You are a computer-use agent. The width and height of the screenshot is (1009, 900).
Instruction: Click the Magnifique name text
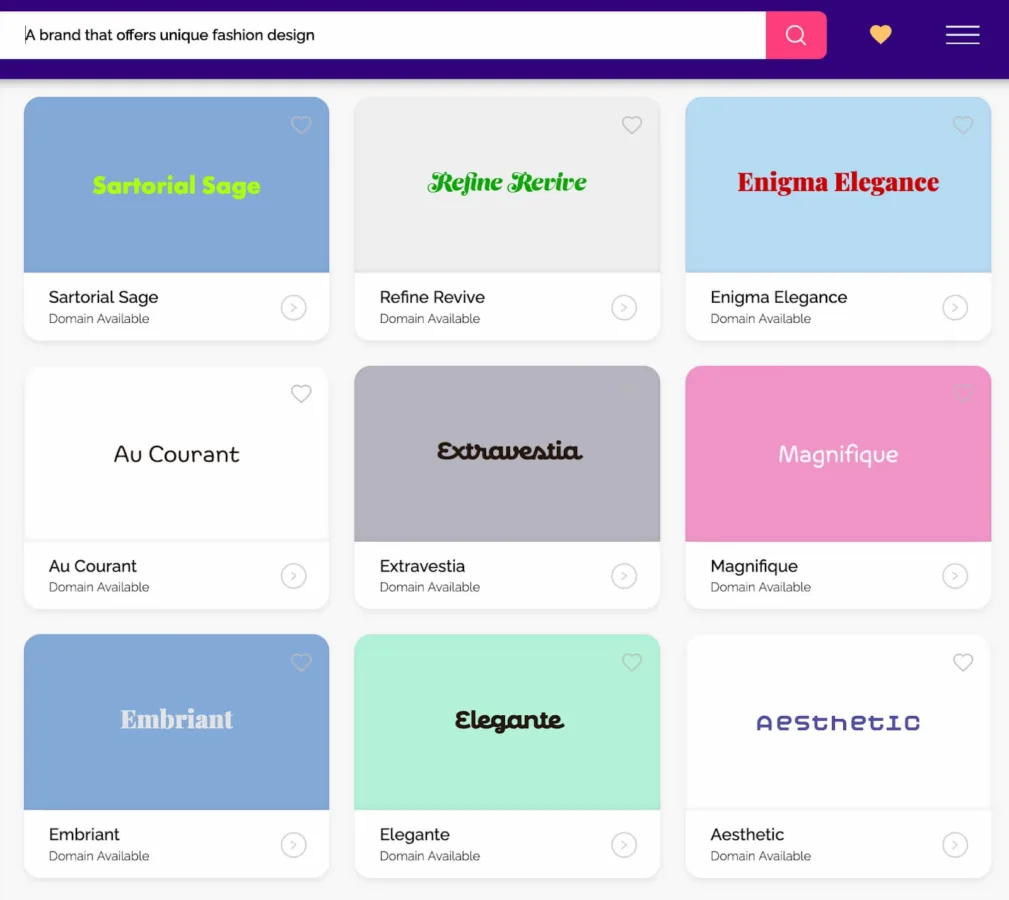[754, 566]
